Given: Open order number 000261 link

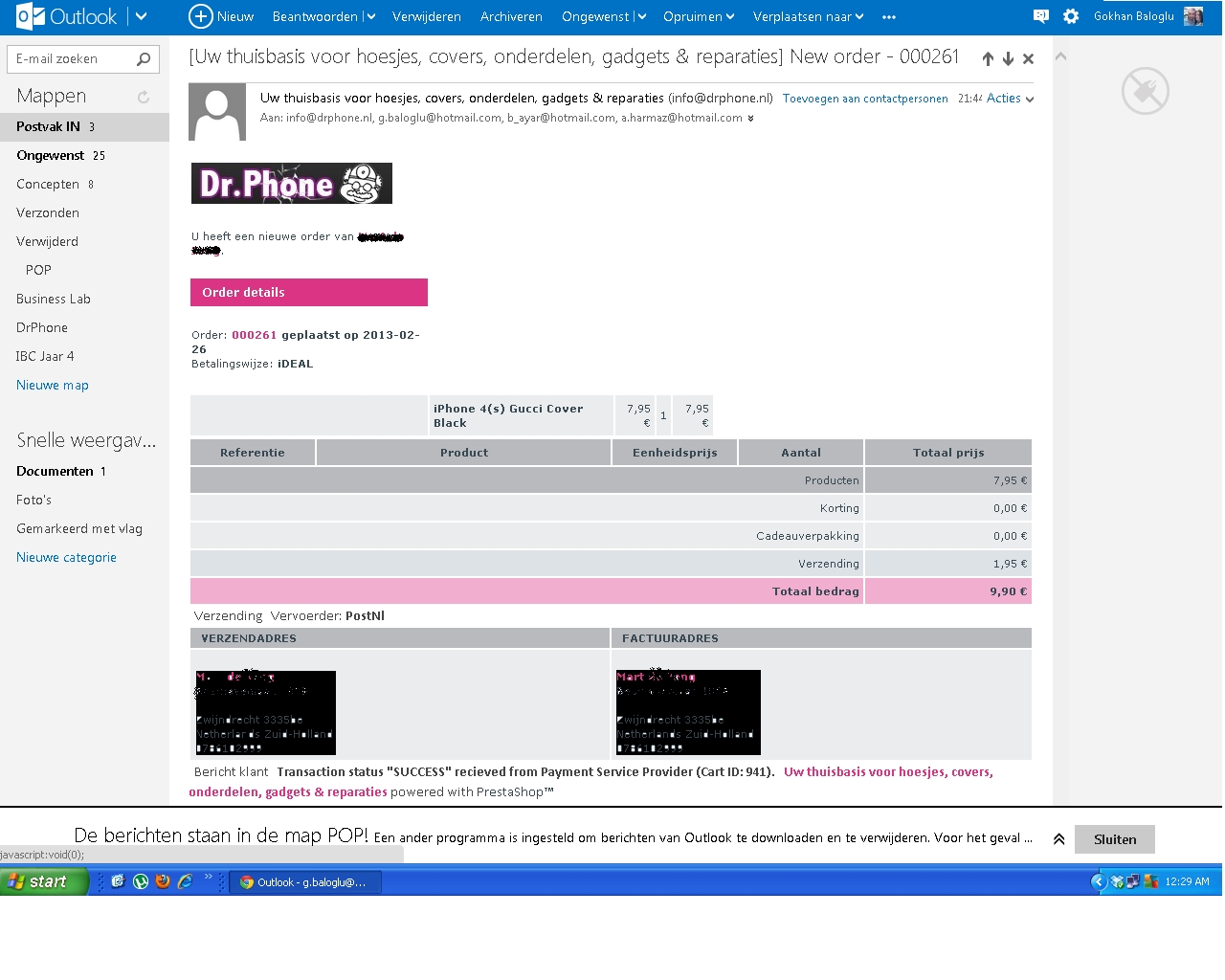Looking at the screenshot, I should 254,335.
